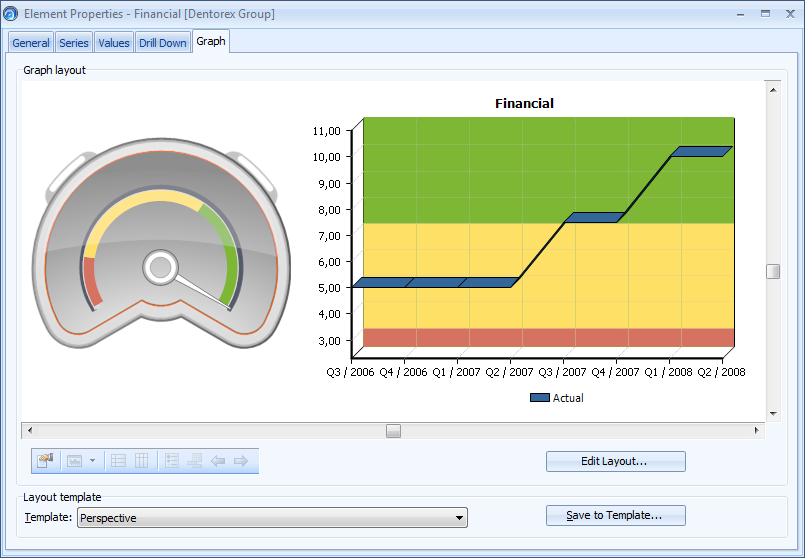Open the chart type dropdown arrow
Image resolution: width=805 pixels, height=558 pixels.
[x=92, y=461]
